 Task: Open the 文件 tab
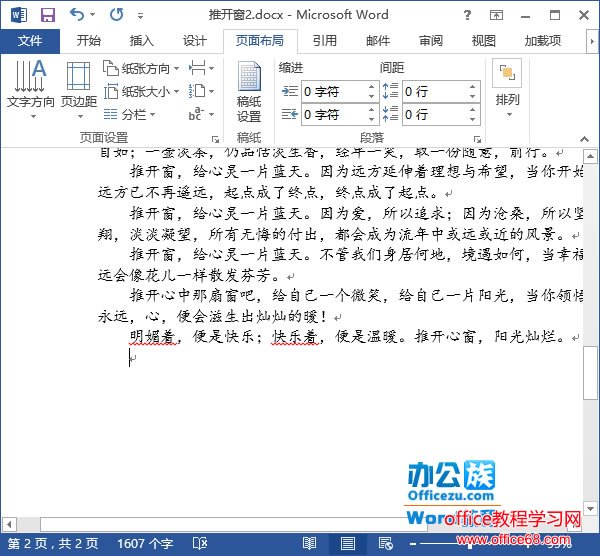[30, 41]
